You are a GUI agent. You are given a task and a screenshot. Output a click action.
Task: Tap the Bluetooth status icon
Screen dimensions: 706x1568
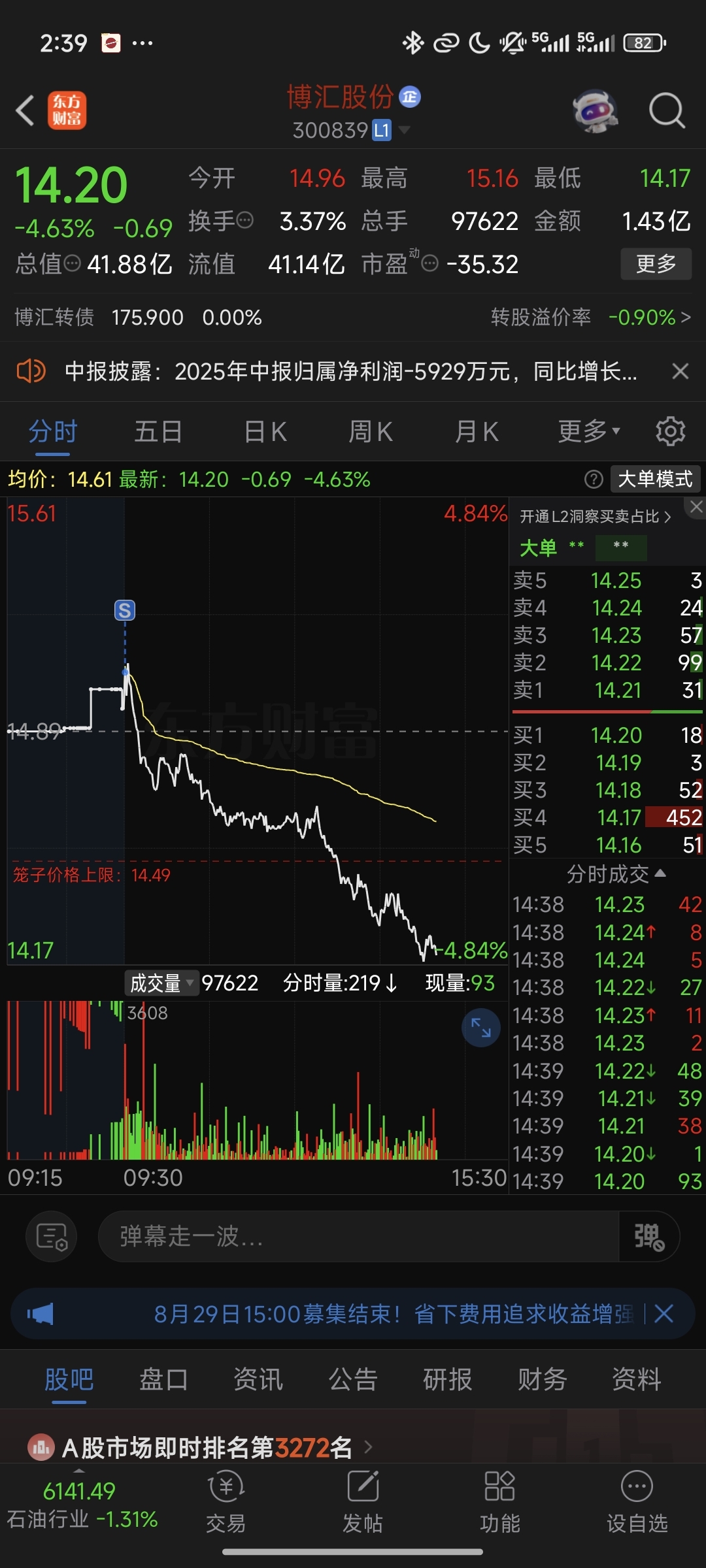413,43
